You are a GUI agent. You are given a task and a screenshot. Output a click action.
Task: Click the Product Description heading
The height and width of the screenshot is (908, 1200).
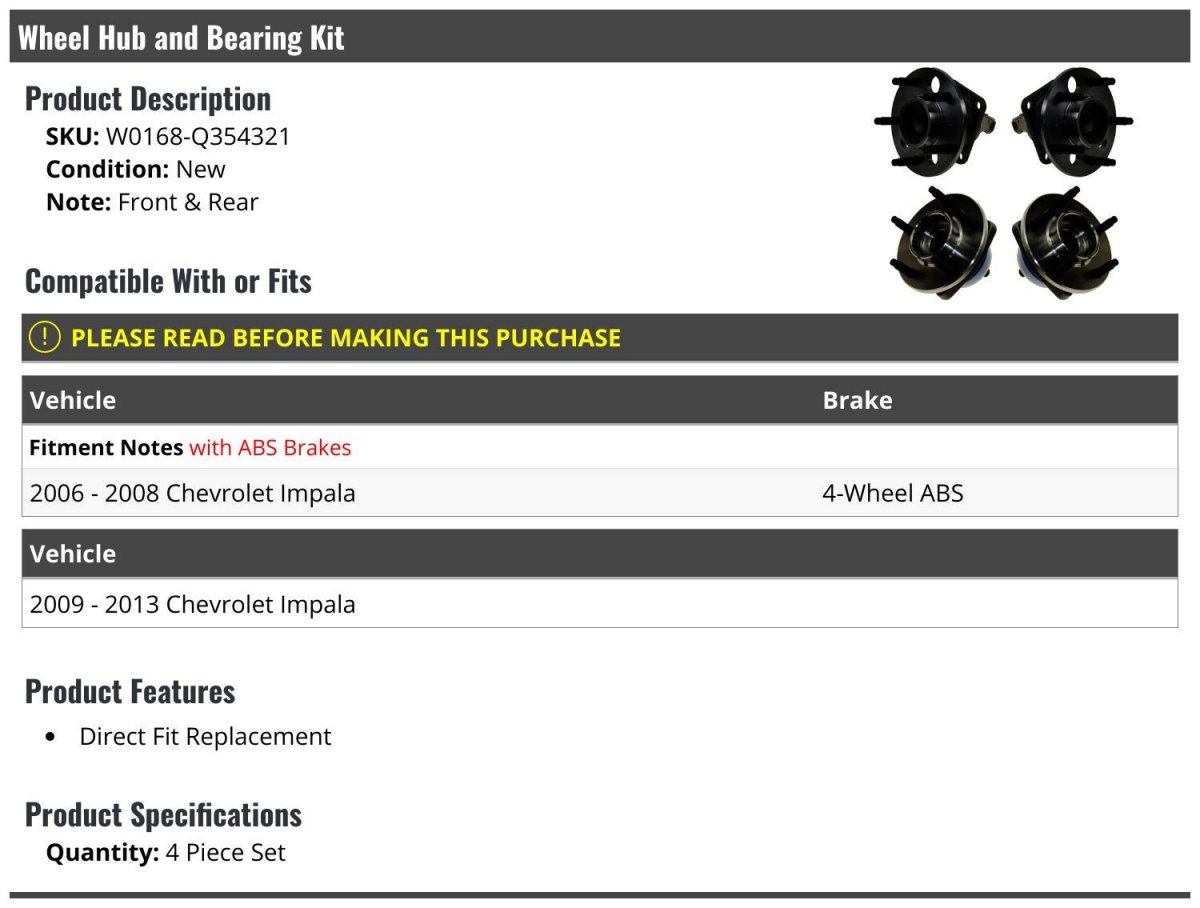pos(148,99)
